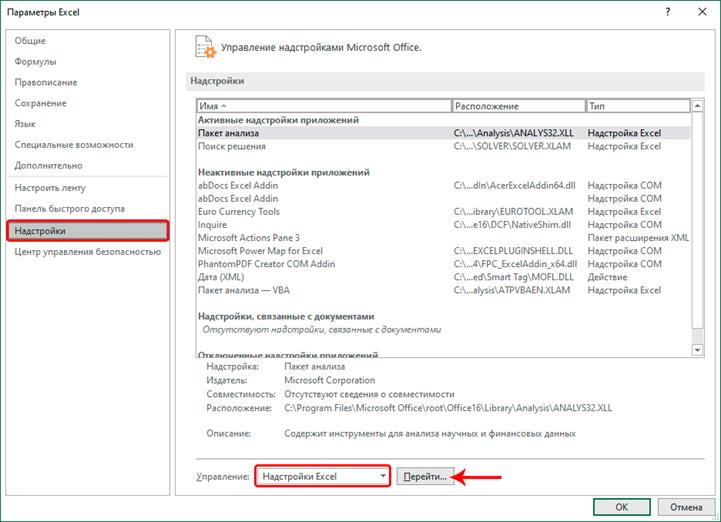Viewport: 721px width, 522px height.
Task: Click the ANALYS32.XLL full path in Расположение details
Action: [448, 408]
